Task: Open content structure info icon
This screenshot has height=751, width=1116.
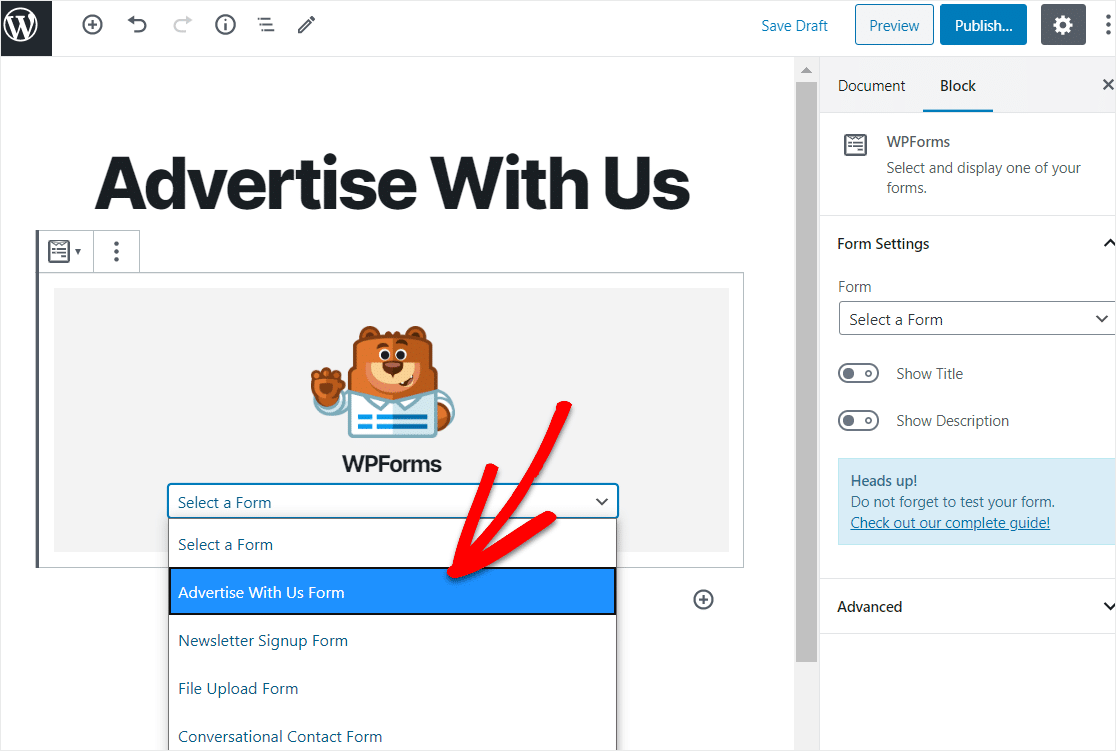Action: pos(226,26)
